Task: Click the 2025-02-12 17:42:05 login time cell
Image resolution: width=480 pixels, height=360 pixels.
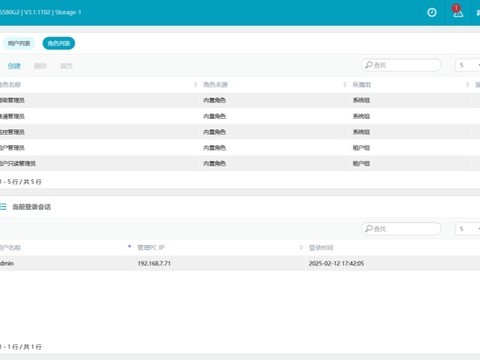Action: (336, 263)
